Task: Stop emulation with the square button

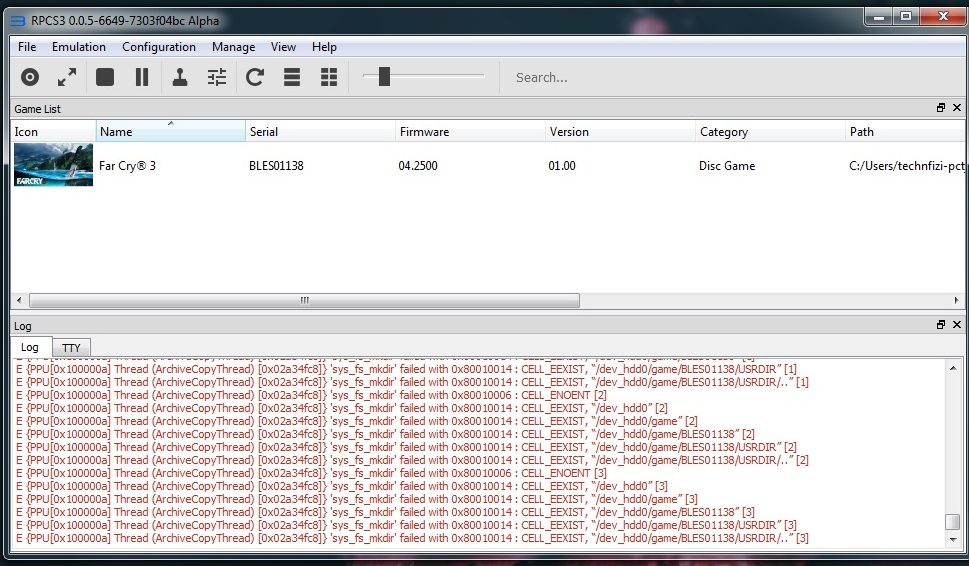Action: (x=105, y=77)
